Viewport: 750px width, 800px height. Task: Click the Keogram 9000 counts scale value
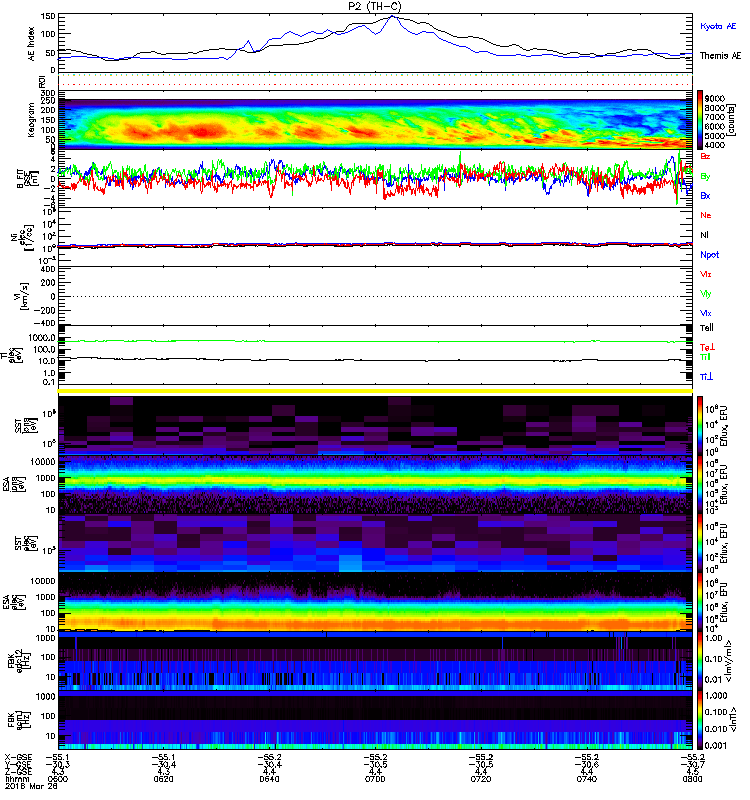click(715, 98)
